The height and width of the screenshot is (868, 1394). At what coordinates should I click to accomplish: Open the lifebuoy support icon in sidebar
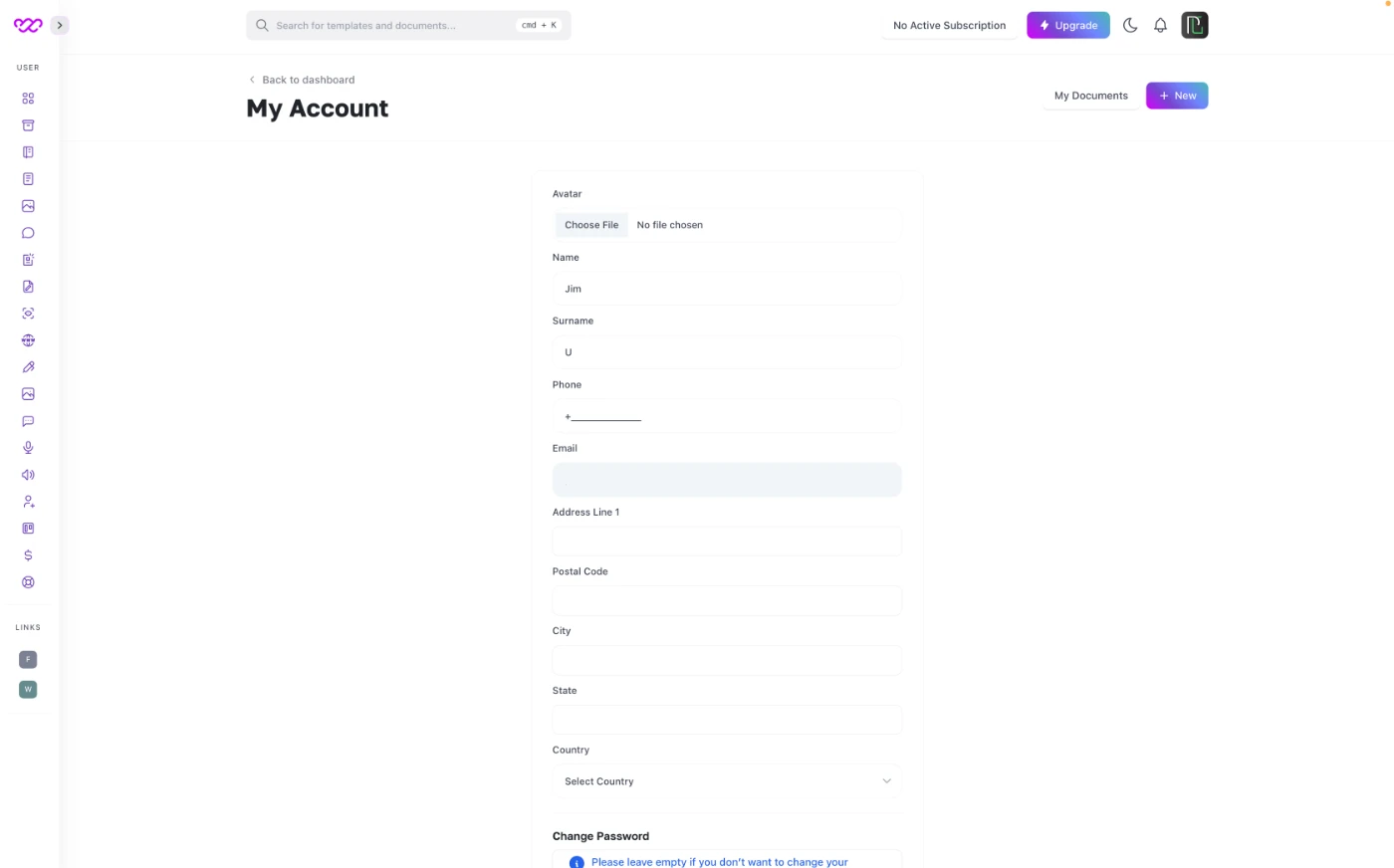(28, 582)
